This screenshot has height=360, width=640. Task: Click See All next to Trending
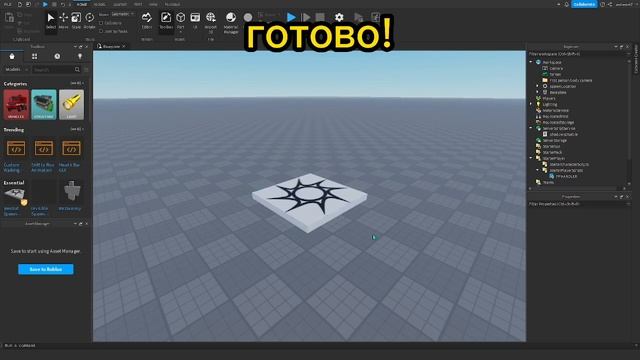pyautogui.click(x=76, y=129)
